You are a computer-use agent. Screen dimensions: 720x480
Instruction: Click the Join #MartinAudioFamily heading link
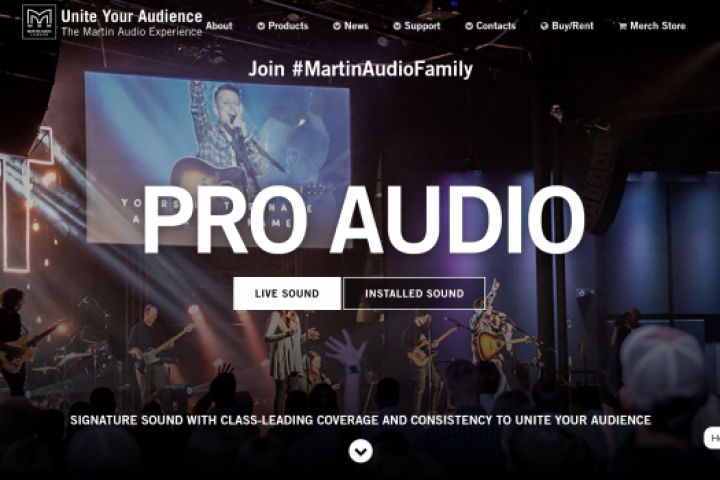(x=360, y=69)
